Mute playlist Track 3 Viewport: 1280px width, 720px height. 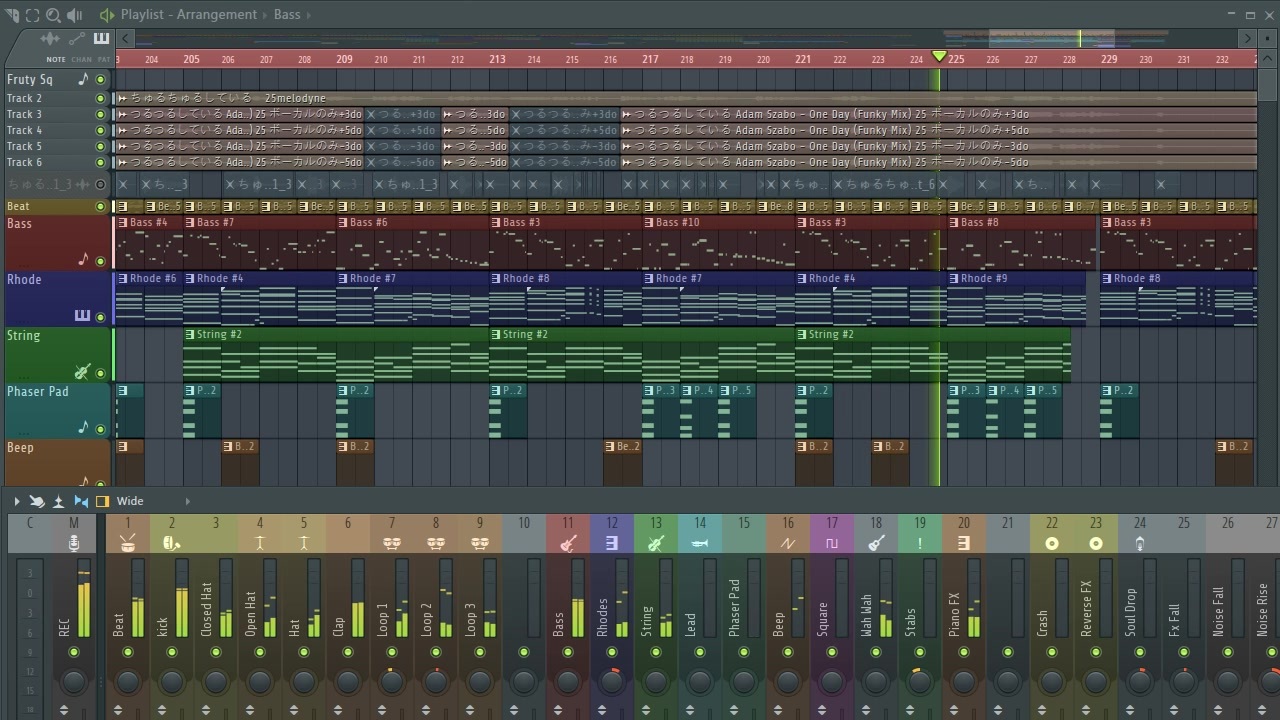[100, 114]
